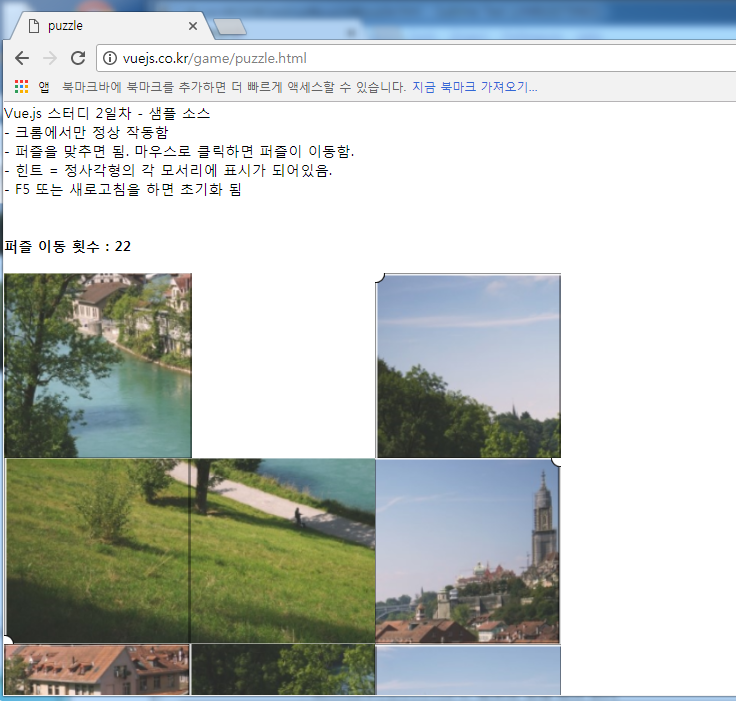Reload the puzzle page

click(78, 58)
